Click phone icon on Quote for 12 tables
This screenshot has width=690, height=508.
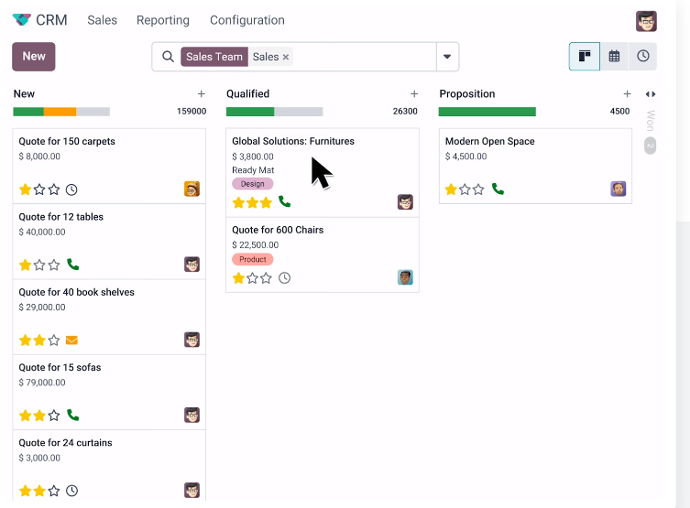[x=73, y=265]
